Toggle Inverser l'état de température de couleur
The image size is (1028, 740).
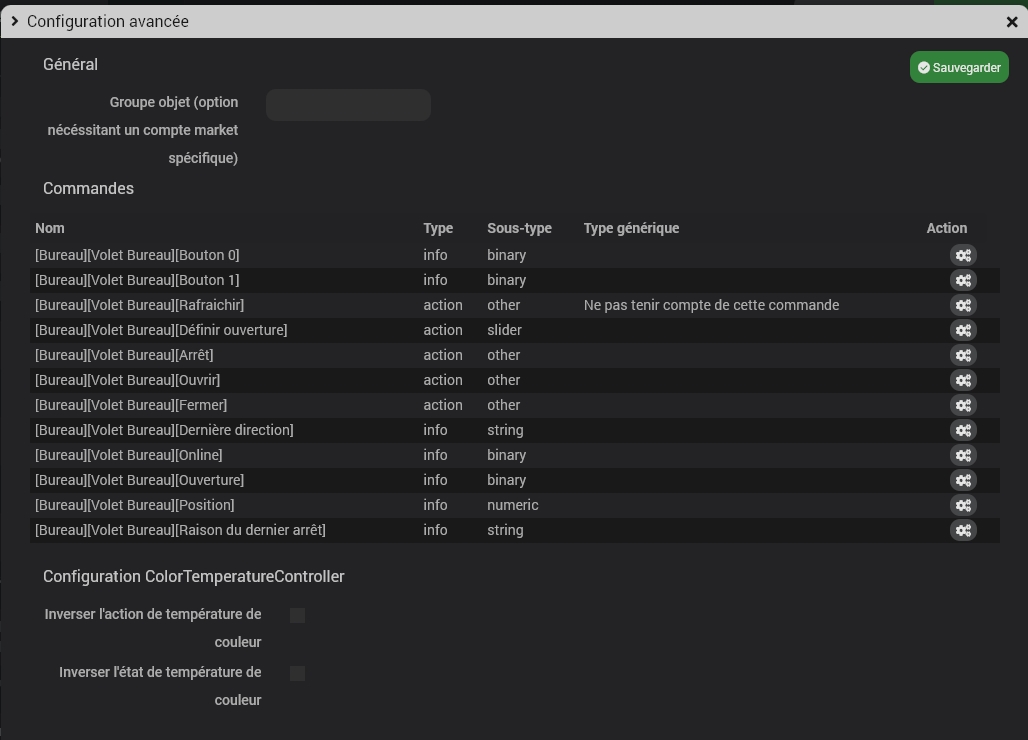tap(297, 673)
